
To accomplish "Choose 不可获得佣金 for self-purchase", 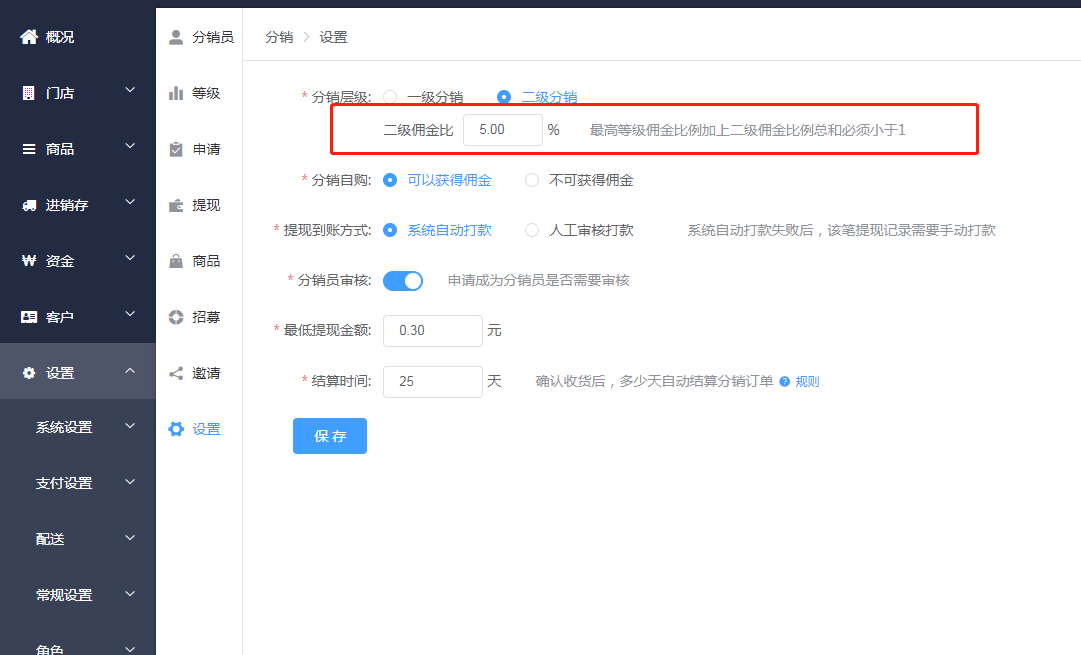I will click(532, 180).
